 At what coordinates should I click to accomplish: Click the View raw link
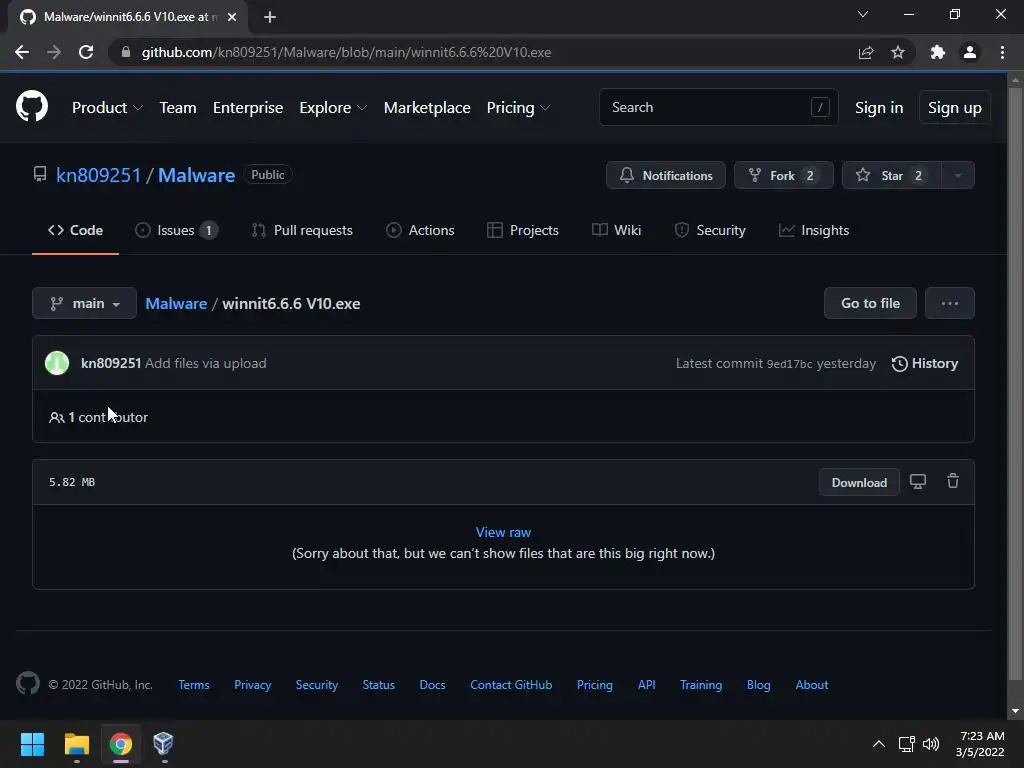pyautogui.click(x=503, y=532)
